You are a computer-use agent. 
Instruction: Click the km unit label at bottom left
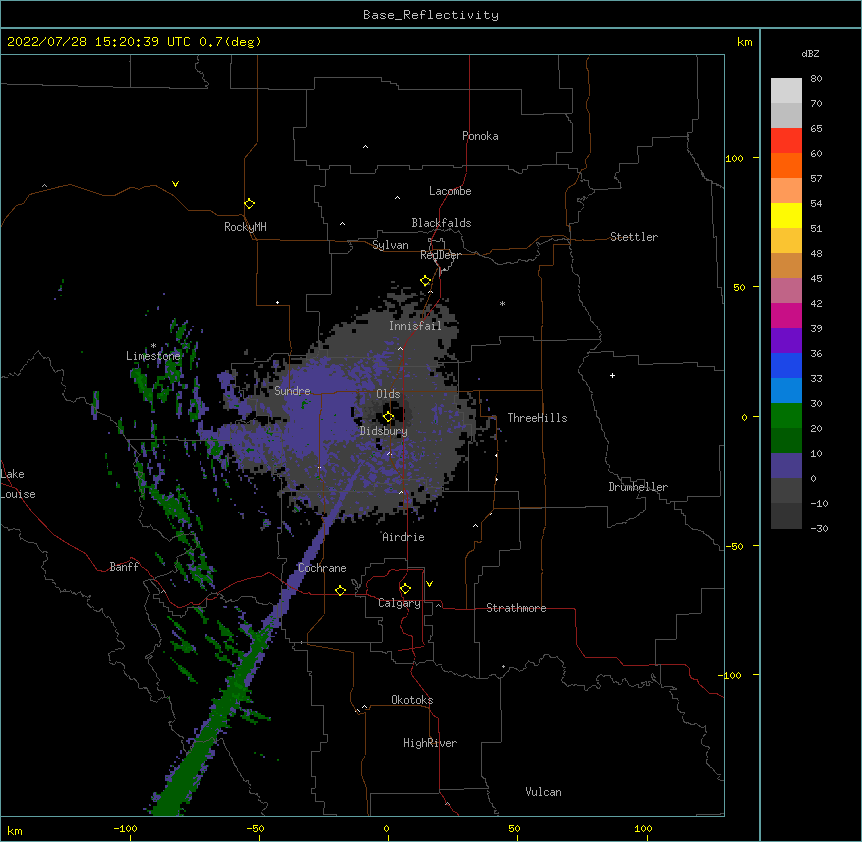click(15, 830)
